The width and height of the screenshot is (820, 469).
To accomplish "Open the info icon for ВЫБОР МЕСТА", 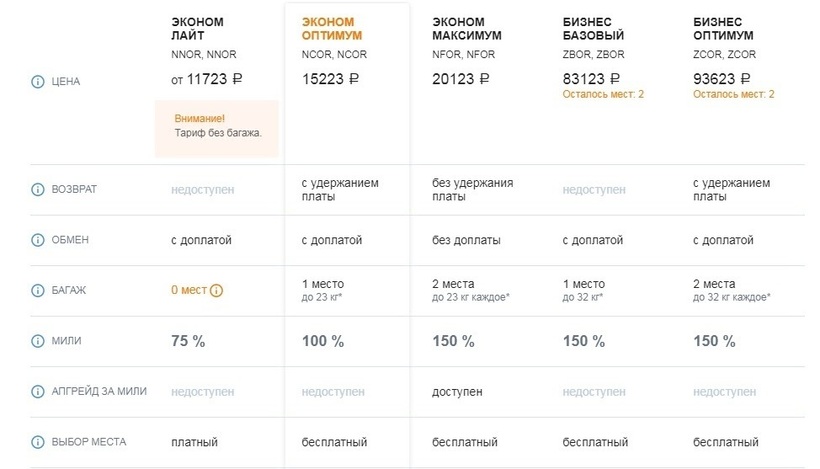I will click(x=39, y=441).
